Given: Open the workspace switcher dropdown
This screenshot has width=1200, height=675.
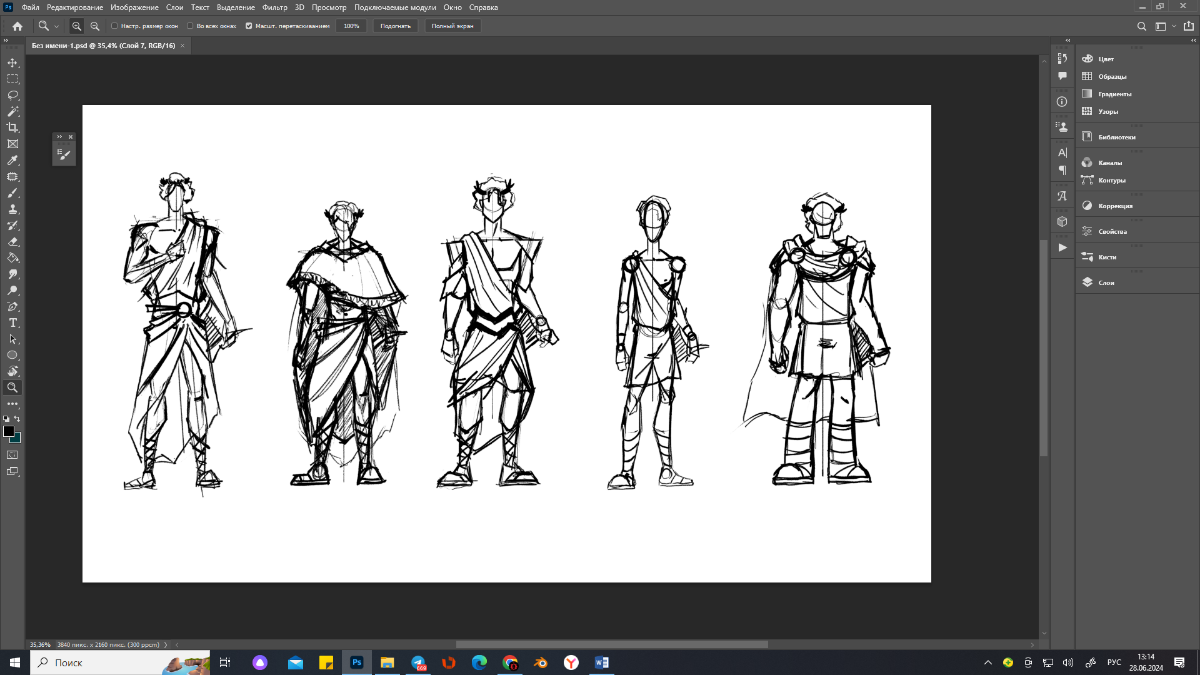Looking at the screenshot, I should [1165, 26].
